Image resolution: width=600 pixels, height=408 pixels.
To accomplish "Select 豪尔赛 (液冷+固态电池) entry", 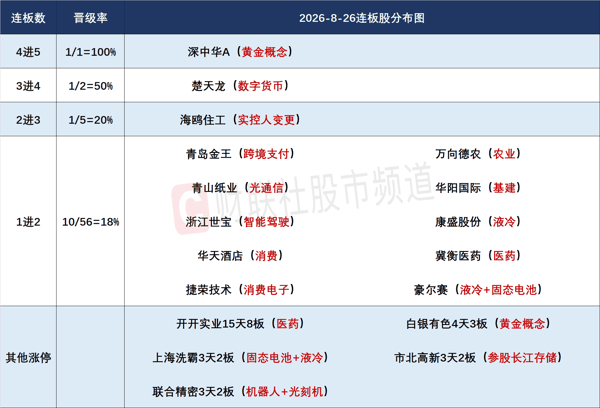I will pos(478,290).
